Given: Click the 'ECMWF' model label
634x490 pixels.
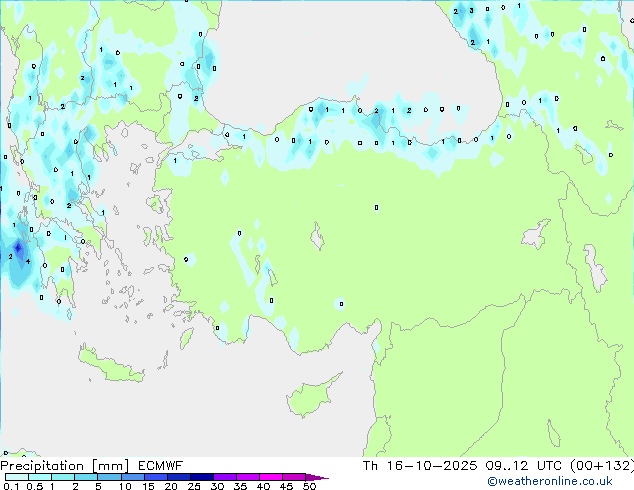Looking at the screenshot, I should [161, 466].
